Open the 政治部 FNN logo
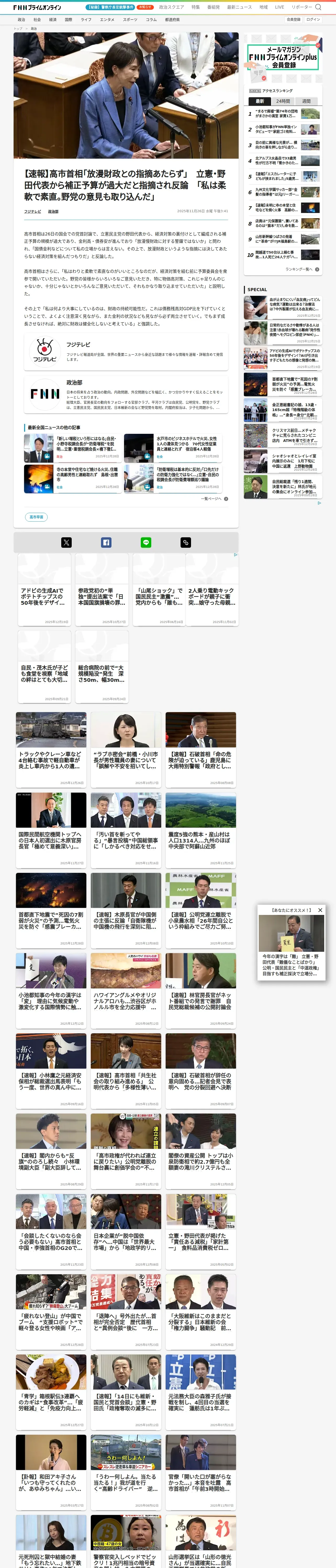 coord(45,394)
